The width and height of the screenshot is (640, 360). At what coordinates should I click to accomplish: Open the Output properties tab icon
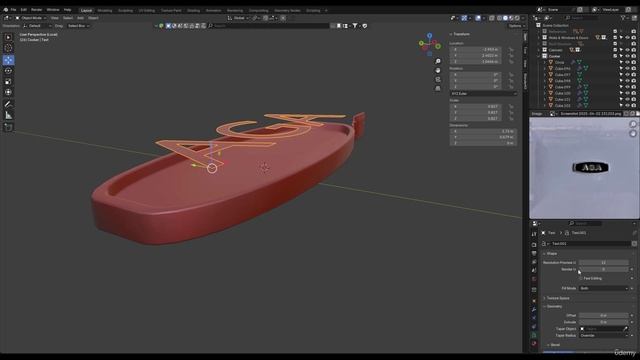pyautogui.click(x=534, y=253)
